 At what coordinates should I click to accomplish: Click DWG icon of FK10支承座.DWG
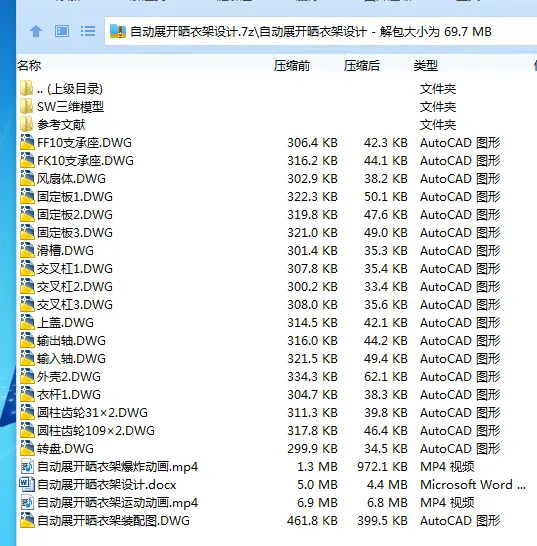click(x=27, y=160)
